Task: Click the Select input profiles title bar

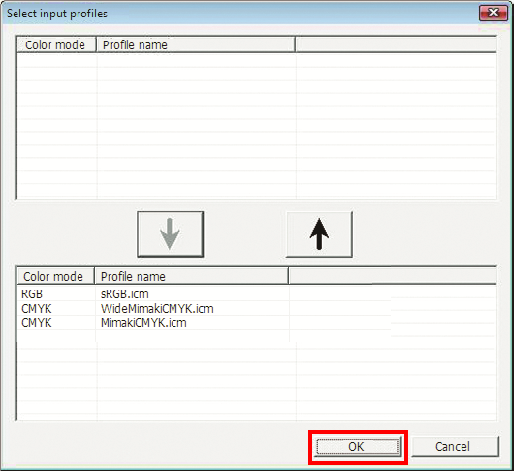Action: pos(240,13)
